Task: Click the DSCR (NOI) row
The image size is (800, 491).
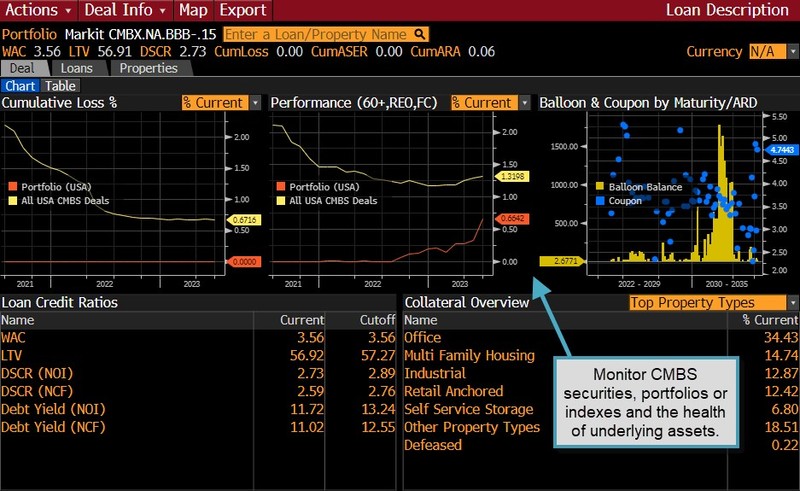Action: pyautogui.click(x=198, y=374)
